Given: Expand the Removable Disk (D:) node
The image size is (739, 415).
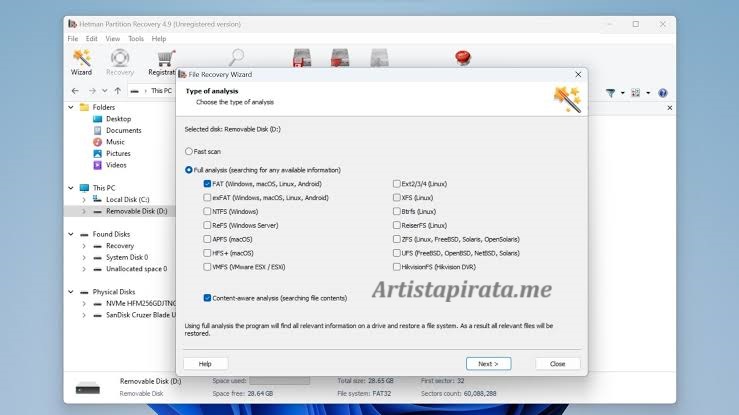Looking at the screenshot, I should click(84, 212).
